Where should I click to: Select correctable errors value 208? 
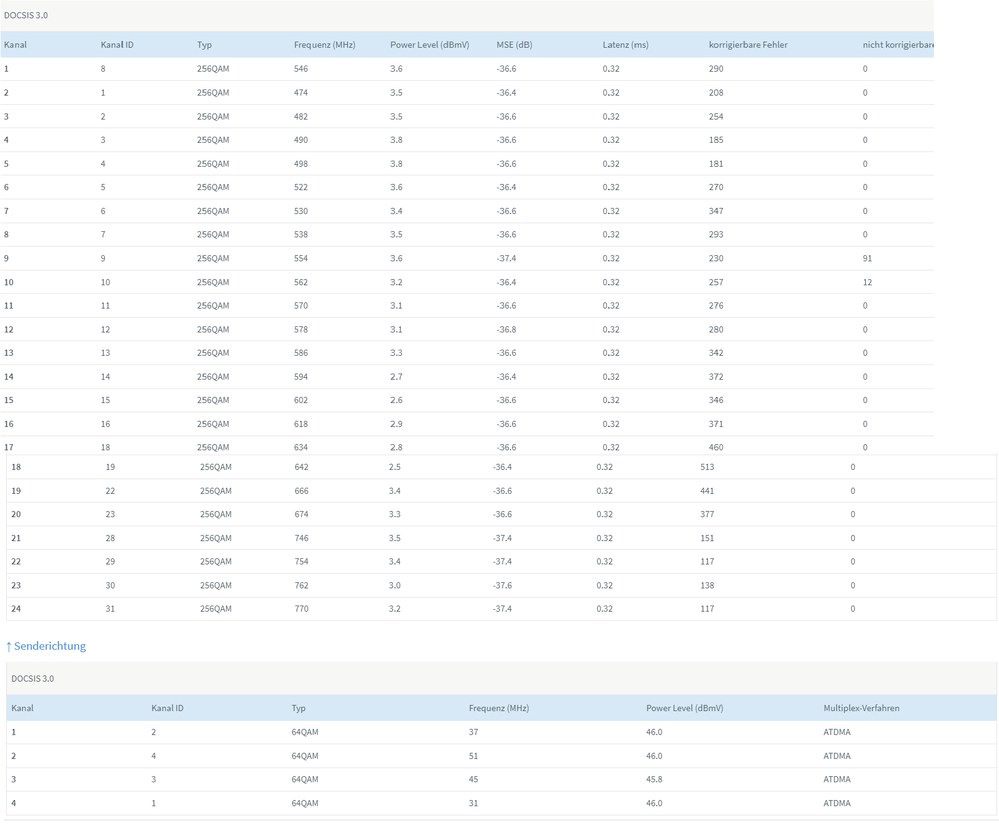click(716, 92)
